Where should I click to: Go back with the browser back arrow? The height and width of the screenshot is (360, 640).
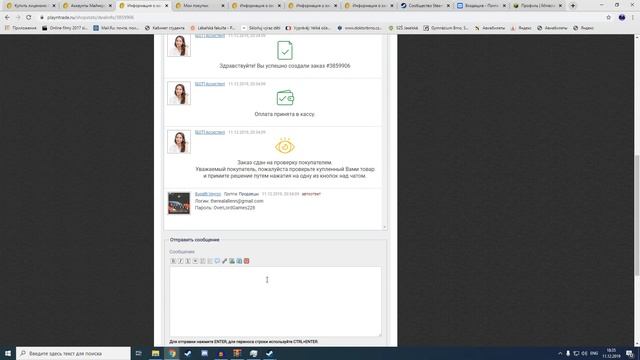(x=7, y=18)
